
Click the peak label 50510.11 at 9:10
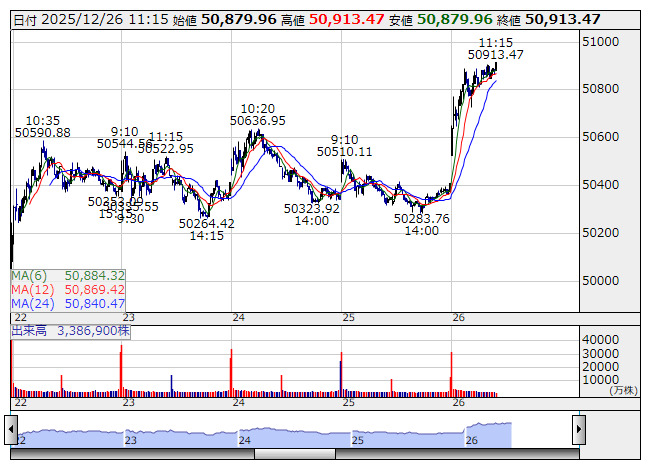(x=344, y=152)
